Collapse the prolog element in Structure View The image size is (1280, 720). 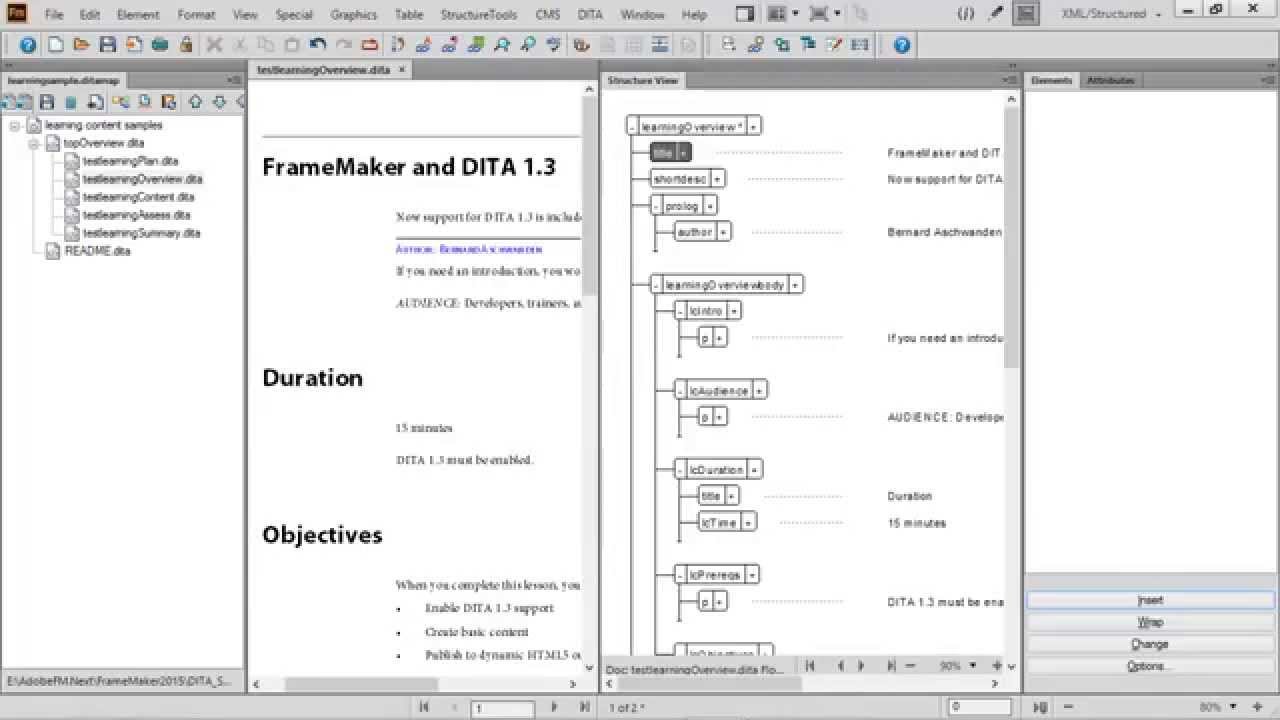point(657,206)
